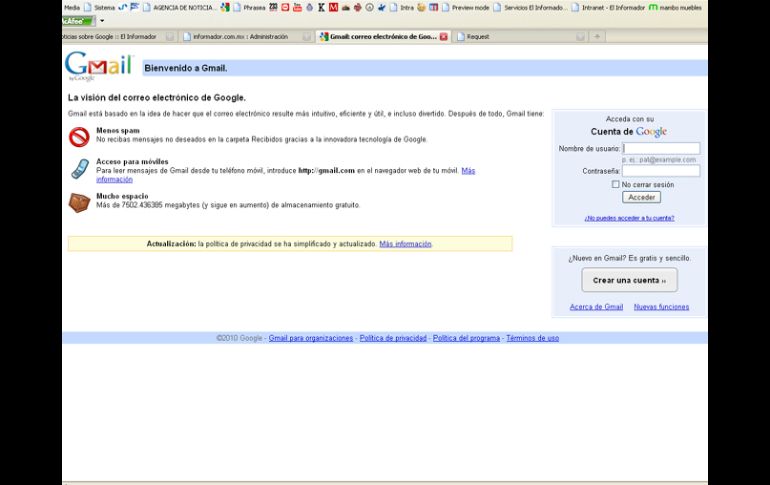The height and width of the screenshot is (485, 770).
Task: Open Política del programa footer link
Action: pyautogui.click(x=466, y=338)
